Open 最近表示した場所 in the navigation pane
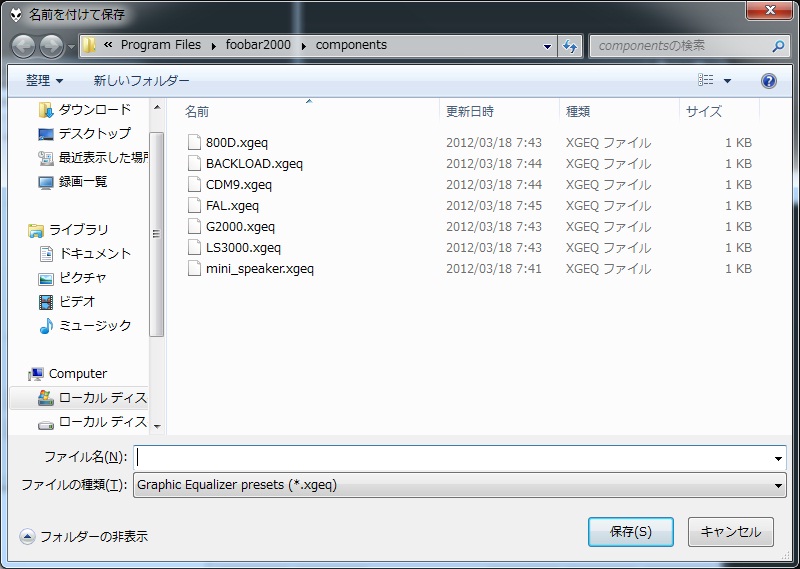The height and width of the screenshot is (569, 800). click(93, 158)
